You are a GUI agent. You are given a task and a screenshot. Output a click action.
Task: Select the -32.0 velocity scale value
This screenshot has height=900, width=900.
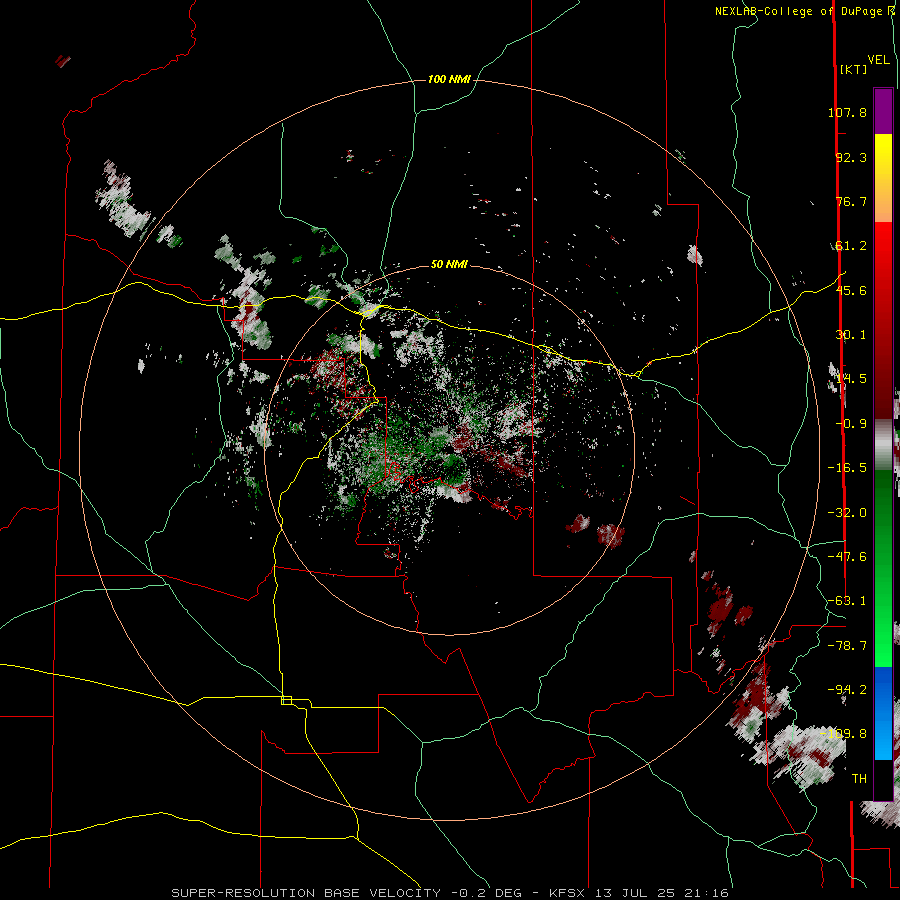(x=847, y=513)
